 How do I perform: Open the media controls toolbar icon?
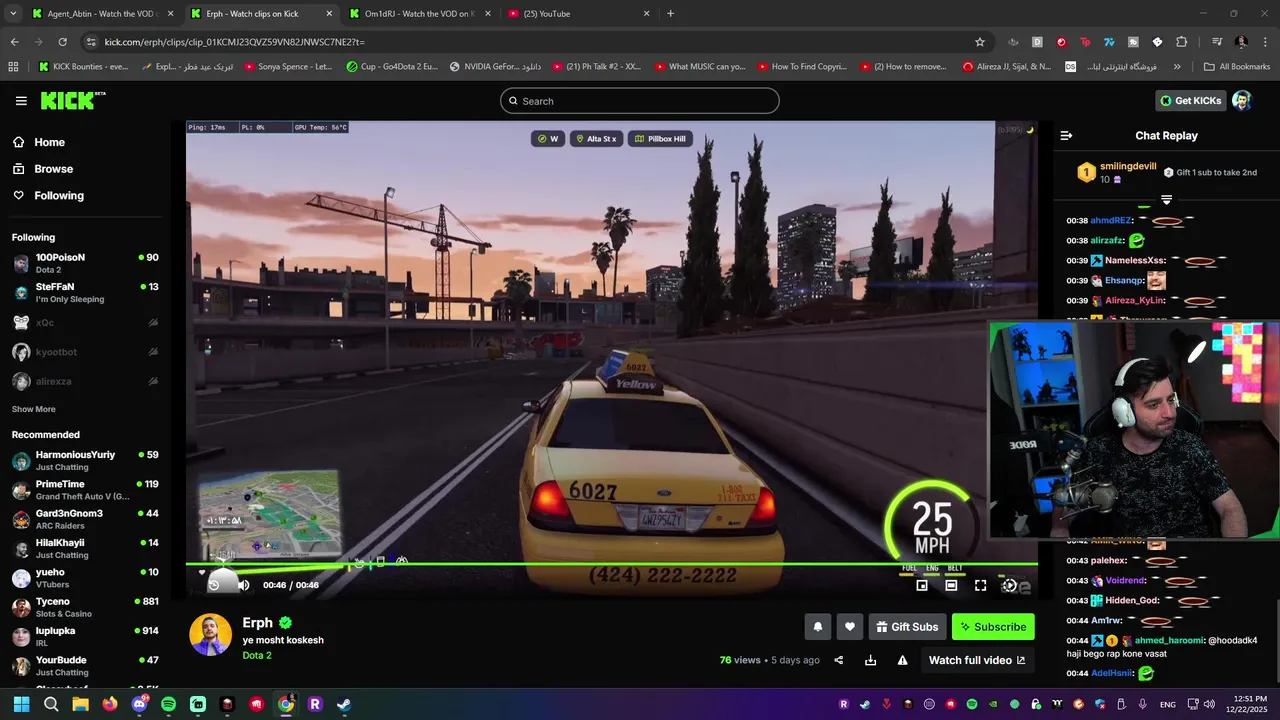click(x=1217, y=42)
